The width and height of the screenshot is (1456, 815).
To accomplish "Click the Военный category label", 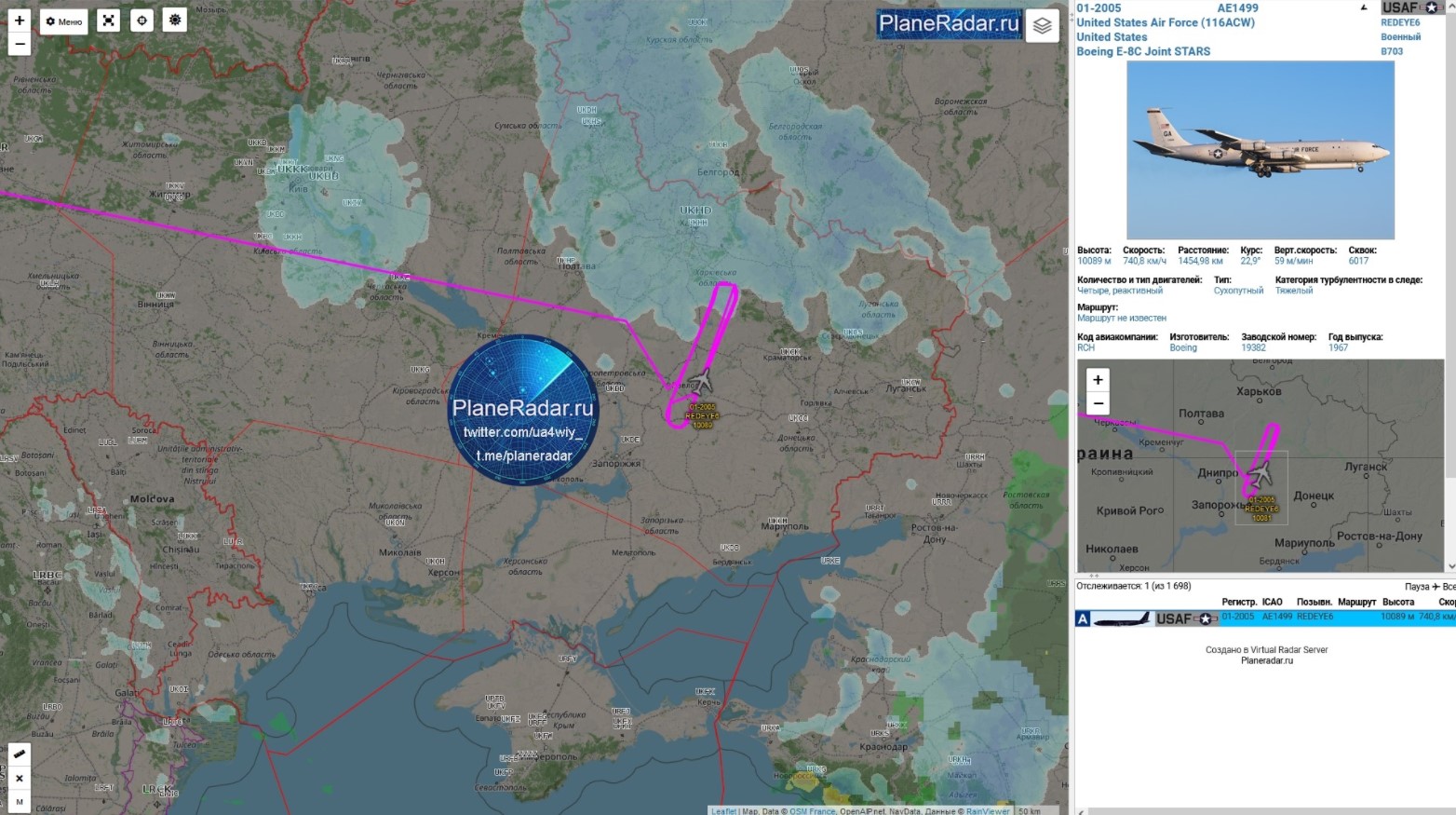I will [x=1400, y=37].
